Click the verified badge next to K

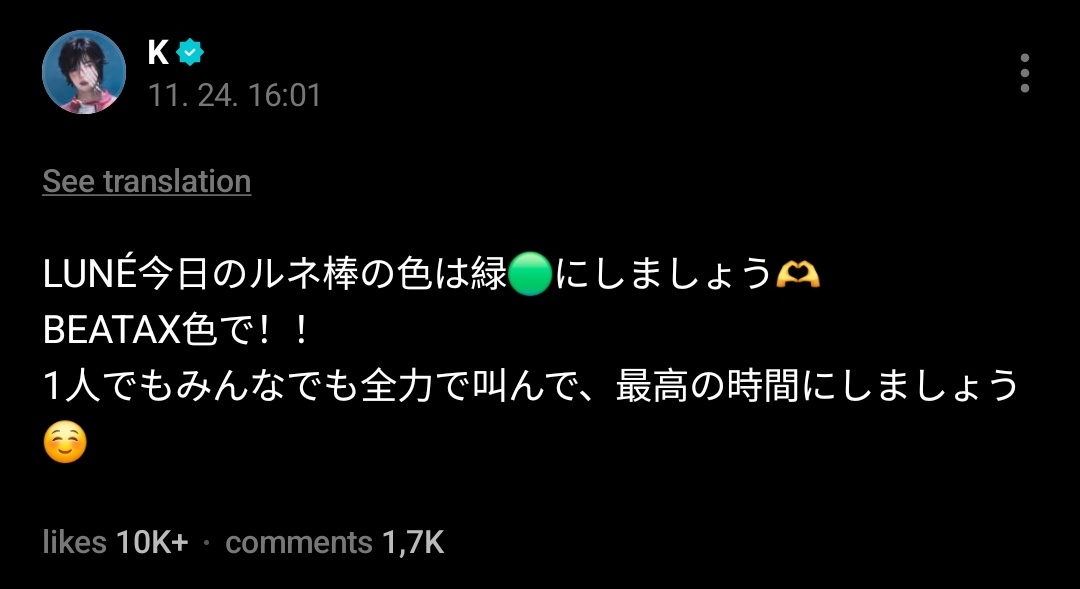pos(189,52)
